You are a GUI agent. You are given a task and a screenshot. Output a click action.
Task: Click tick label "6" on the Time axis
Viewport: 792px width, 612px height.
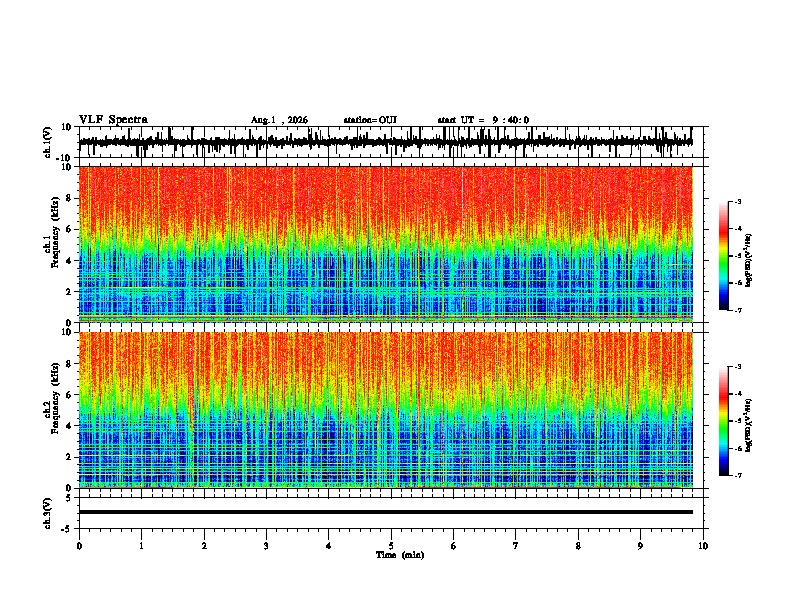click(454, 546)
